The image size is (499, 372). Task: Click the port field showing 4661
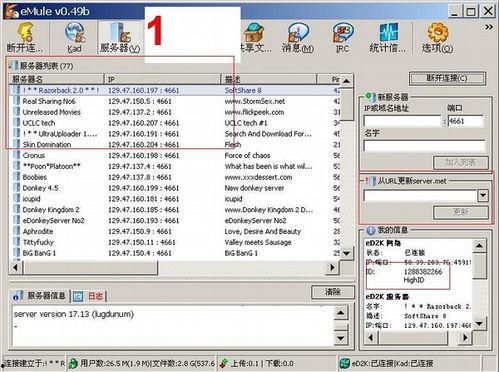[465, 121]
